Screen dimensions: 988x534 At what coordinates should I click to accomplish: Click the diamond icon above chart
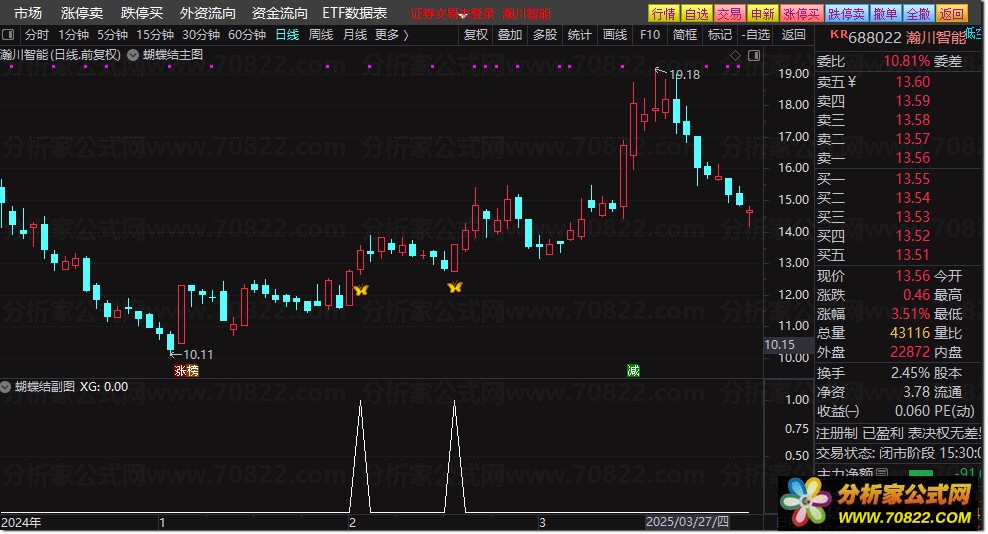(735, 56)
